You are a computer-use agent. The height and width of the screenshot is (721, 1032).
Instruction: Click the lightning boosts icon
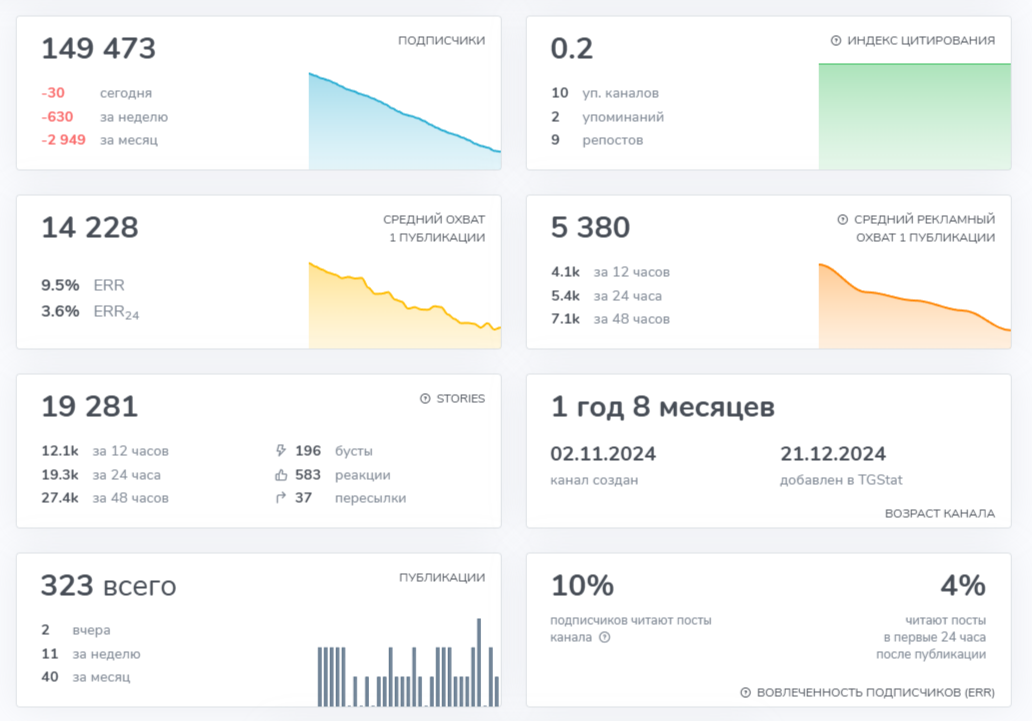(281, 450)
